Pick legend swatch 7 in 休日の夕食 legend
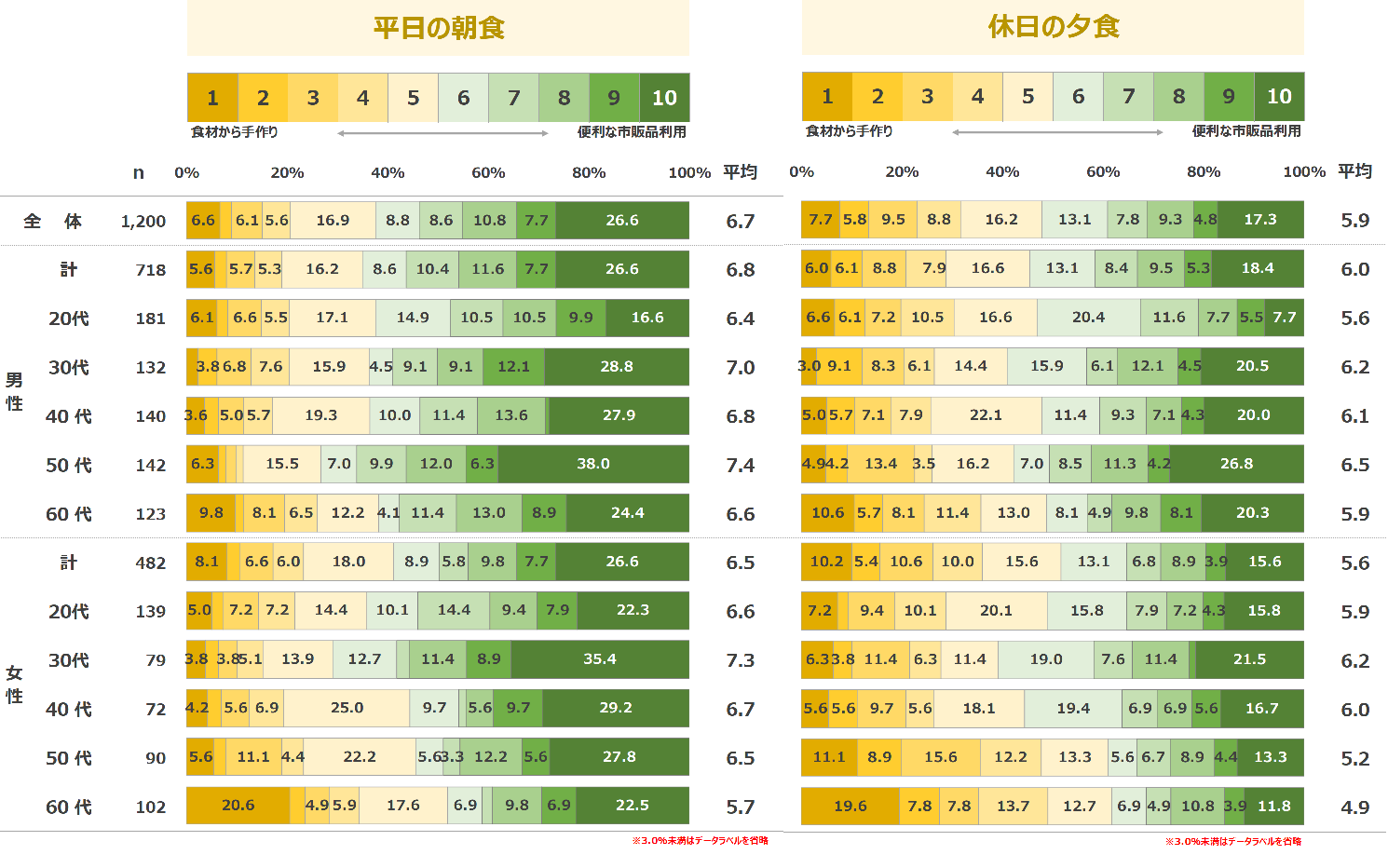The width and height of the screenshot is (1388, 868). [x=1128, y=97]
